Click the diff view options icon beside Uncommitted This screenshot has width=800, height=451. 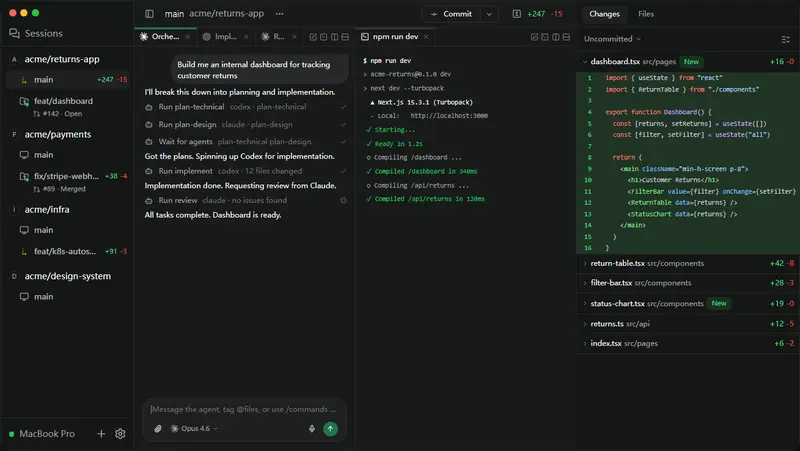pos(785,39)
